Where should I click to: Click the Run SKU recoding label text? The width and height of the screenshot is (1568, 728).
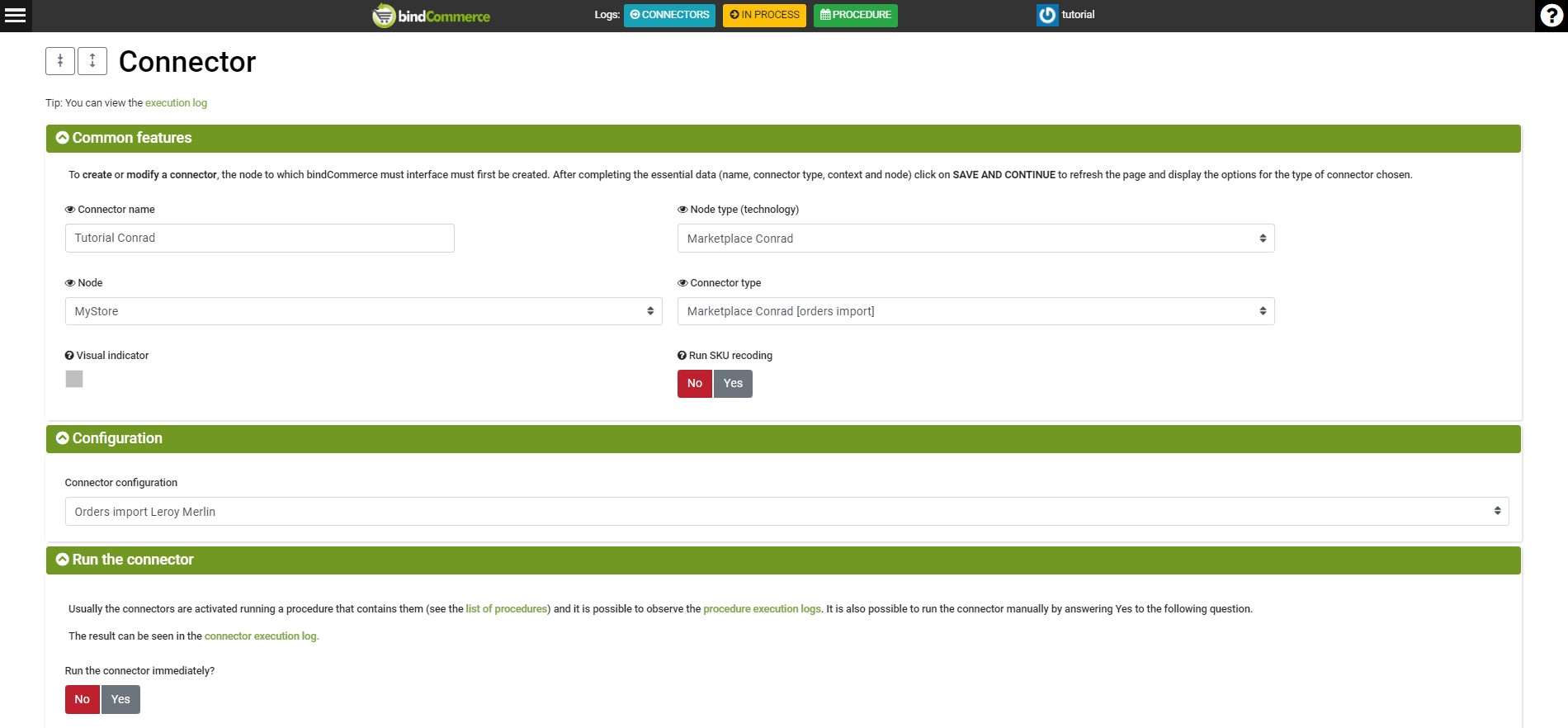point(730,356)
